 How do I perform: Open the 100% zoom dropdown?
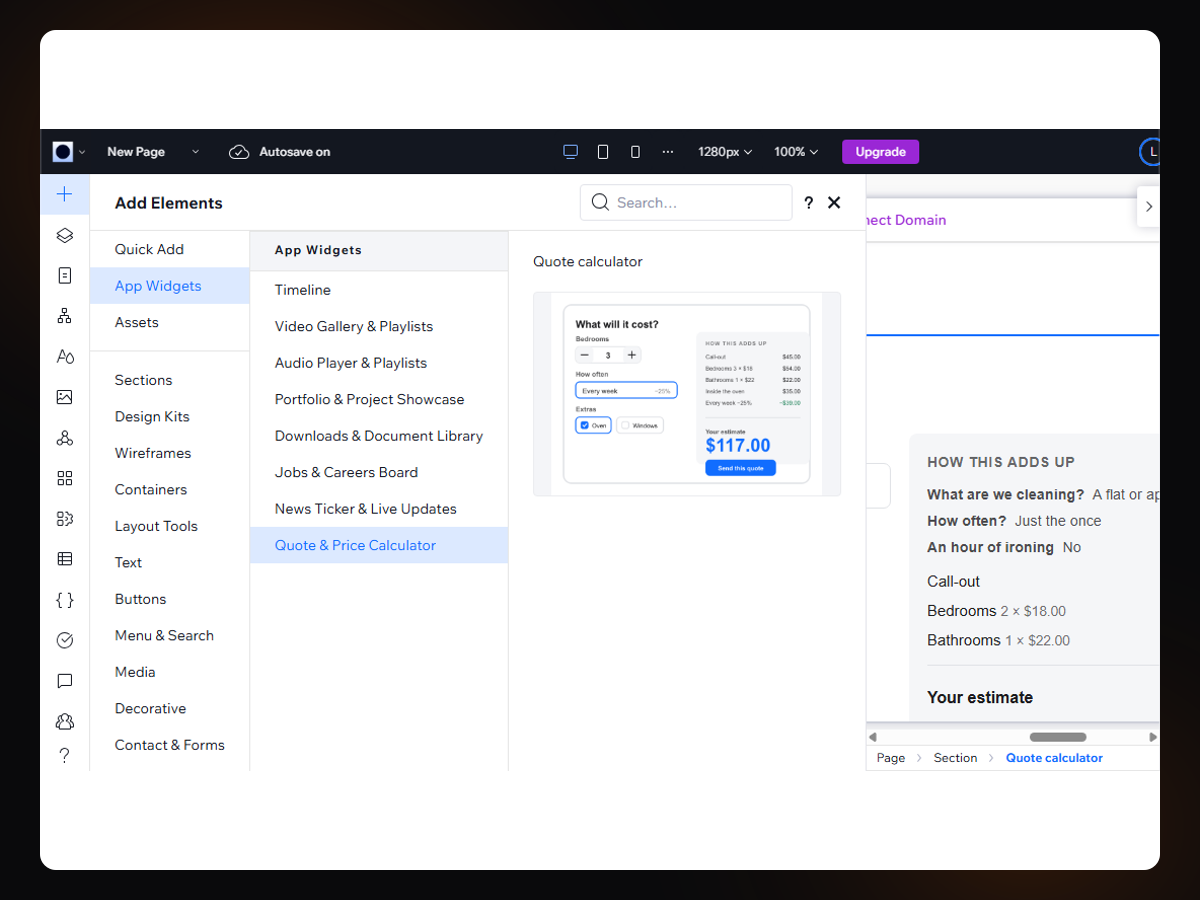pyautogui.click(x=796, y=152)
